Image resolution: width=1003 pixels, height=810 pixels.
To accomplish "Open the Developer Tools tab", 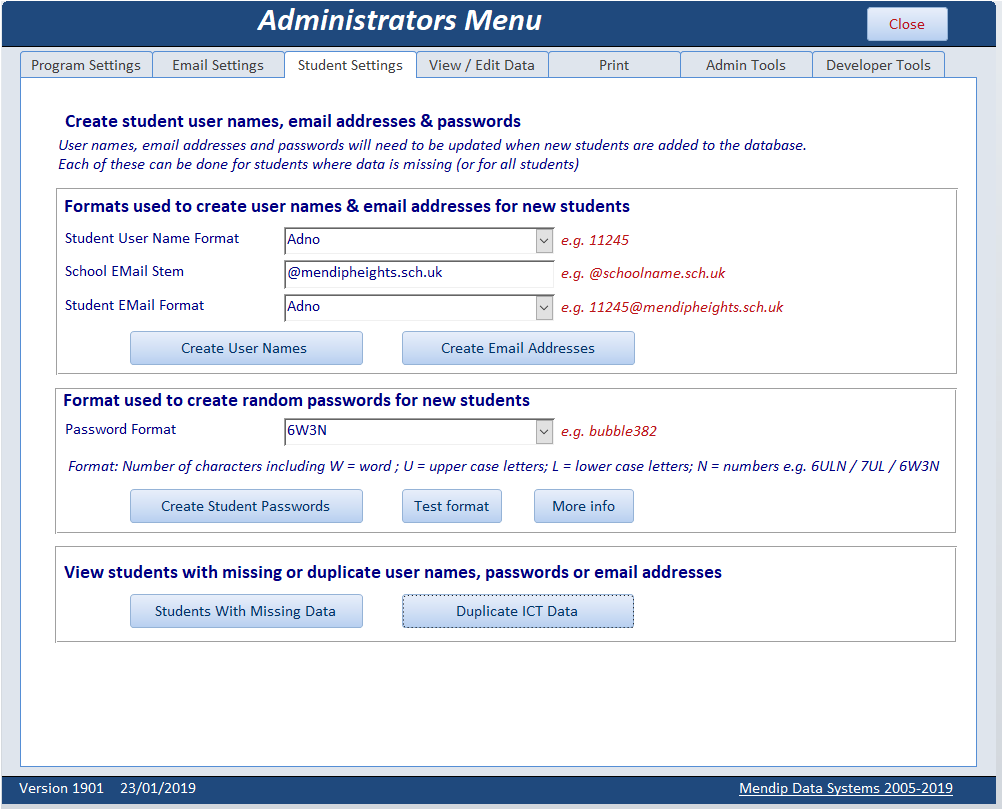I will pyautogui.click(x=878, y=65).
